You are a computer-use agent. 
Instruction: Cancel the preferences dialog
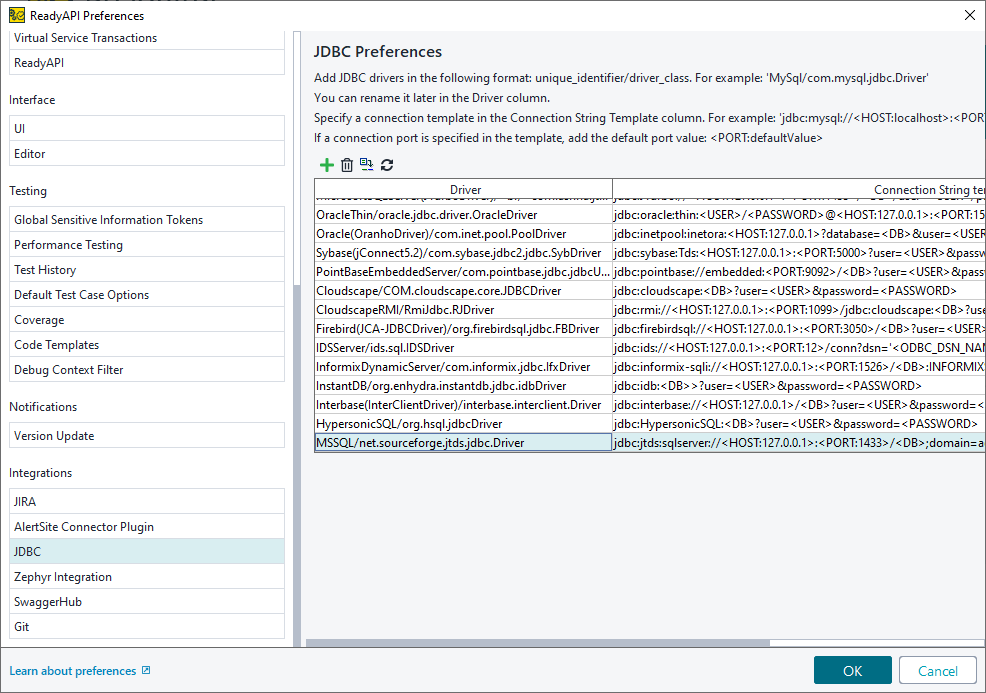(937, 670)
